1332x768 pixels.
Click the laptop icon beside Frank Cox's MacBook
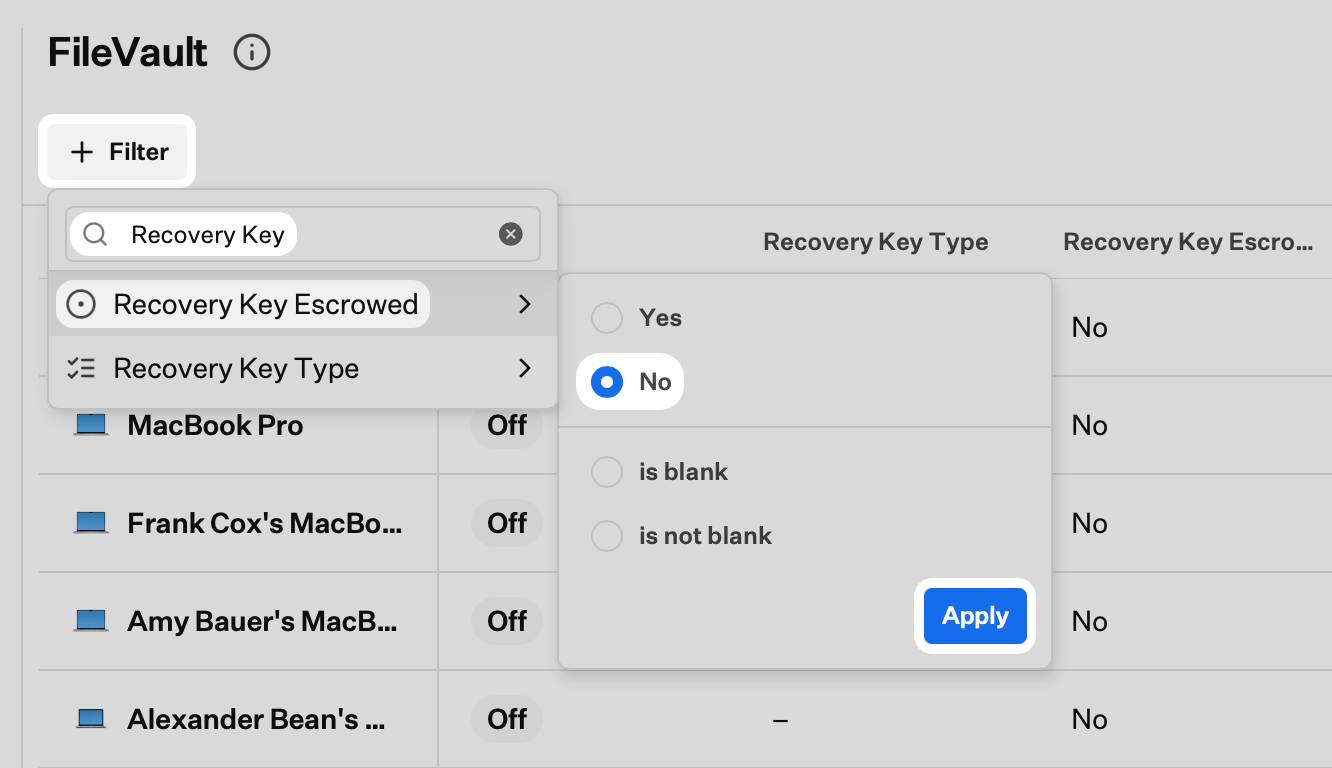click(91, 523)
